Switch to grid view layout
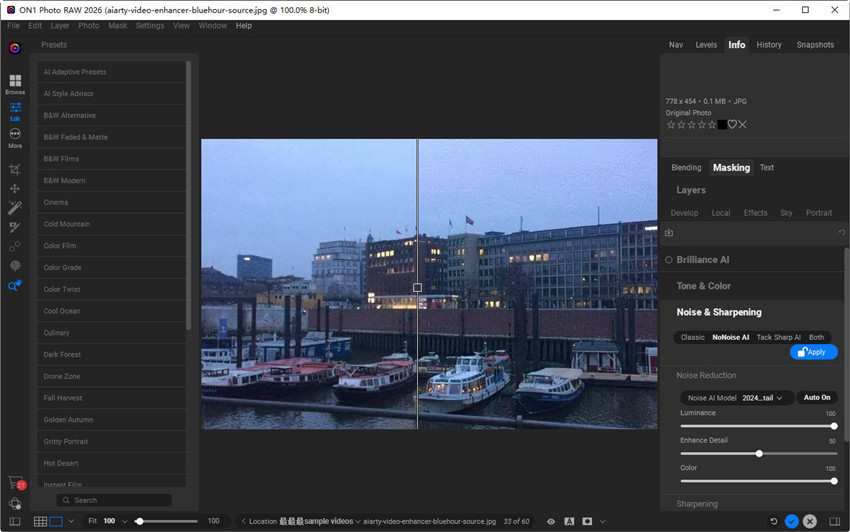The height and width of the screenshot is (532, 850). 40,522
